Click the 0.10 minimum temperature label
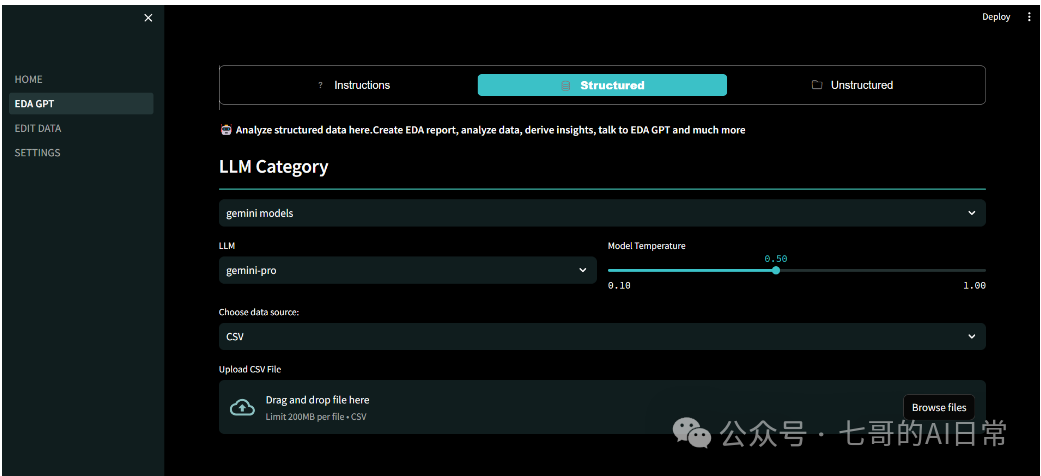This screenshot has width=1041, height=476. (x=619, y=285)
